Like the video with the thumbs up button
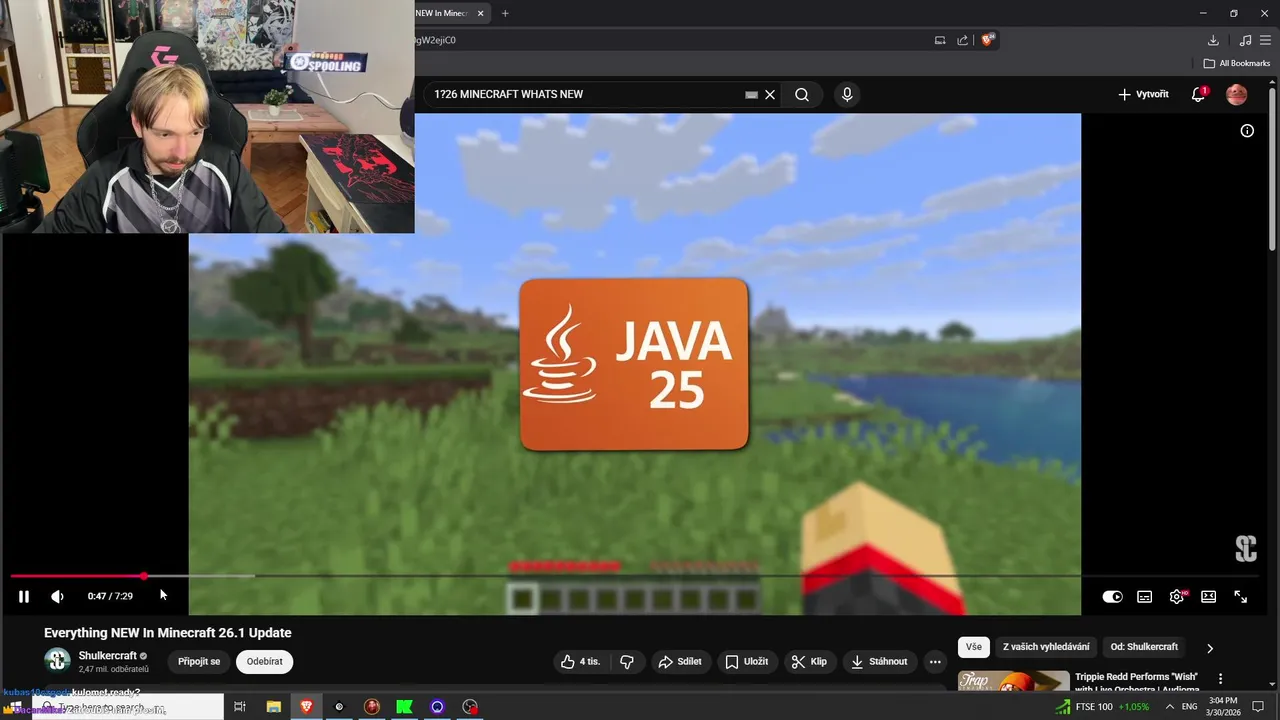This screenshot has height=720, width=1280. pos(580,661)
